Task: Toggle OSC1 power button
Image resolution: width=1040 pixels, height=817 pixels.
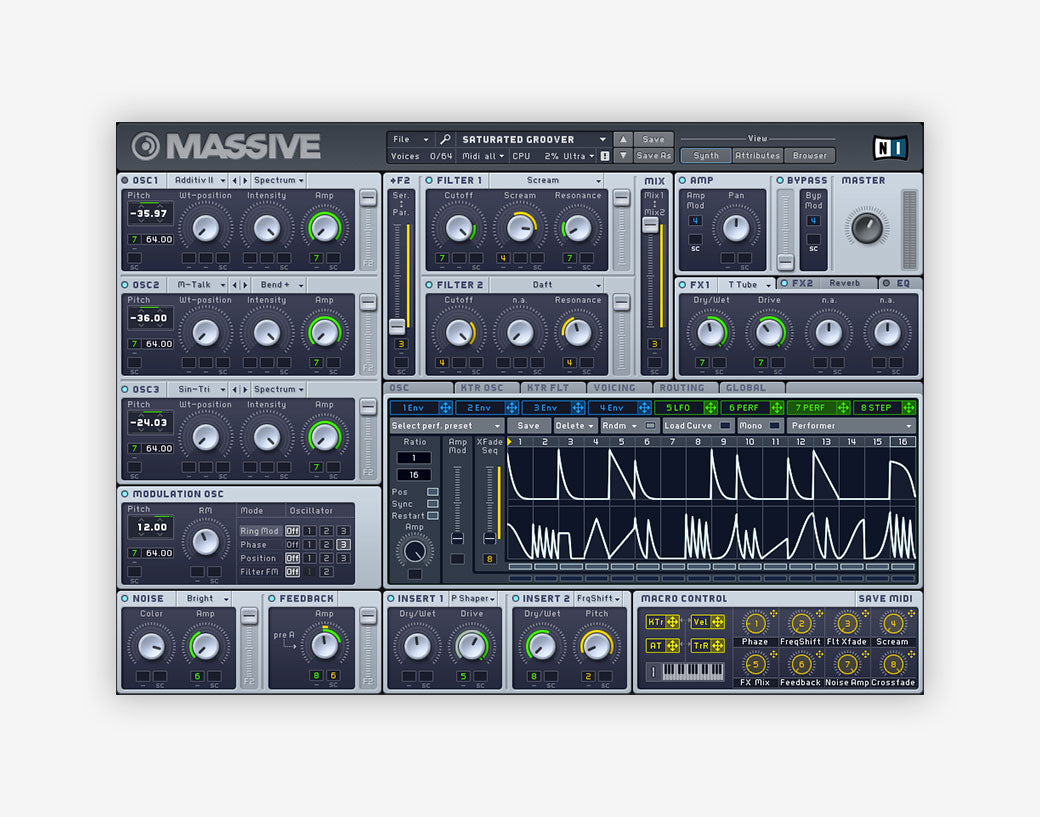Action: click(x=125, y=180)
